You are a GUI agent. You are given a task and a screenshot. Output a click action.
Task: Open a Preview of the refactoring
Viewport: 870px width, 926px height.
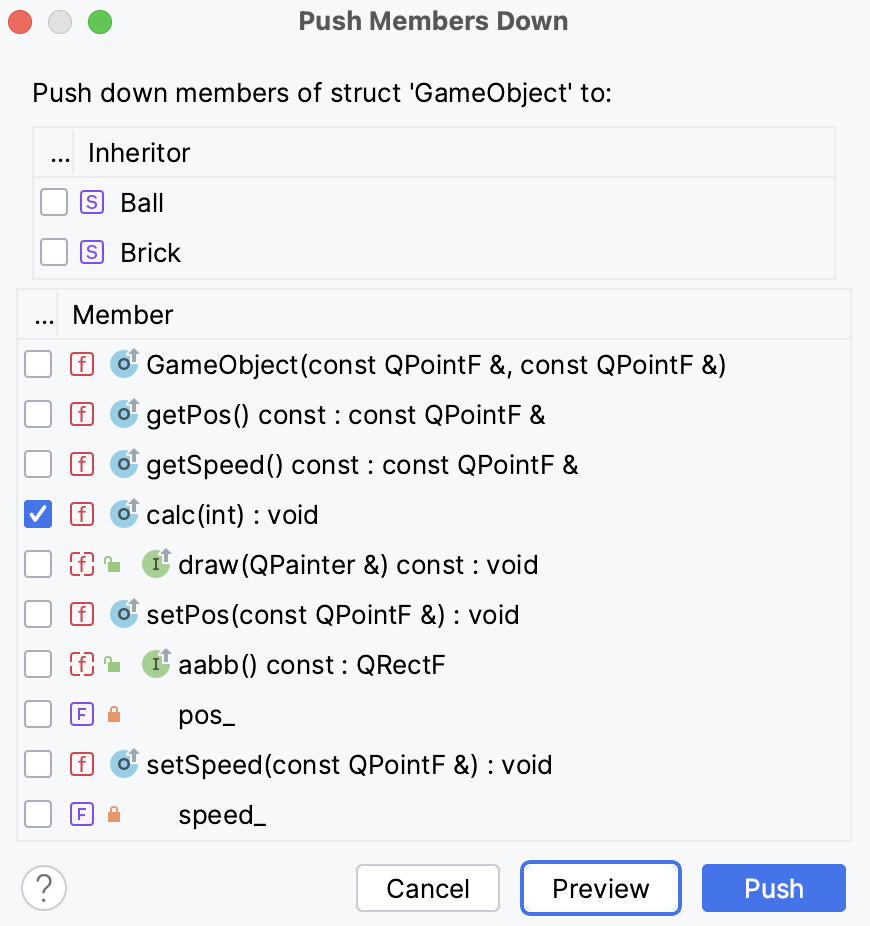click(x=600, y=888)
